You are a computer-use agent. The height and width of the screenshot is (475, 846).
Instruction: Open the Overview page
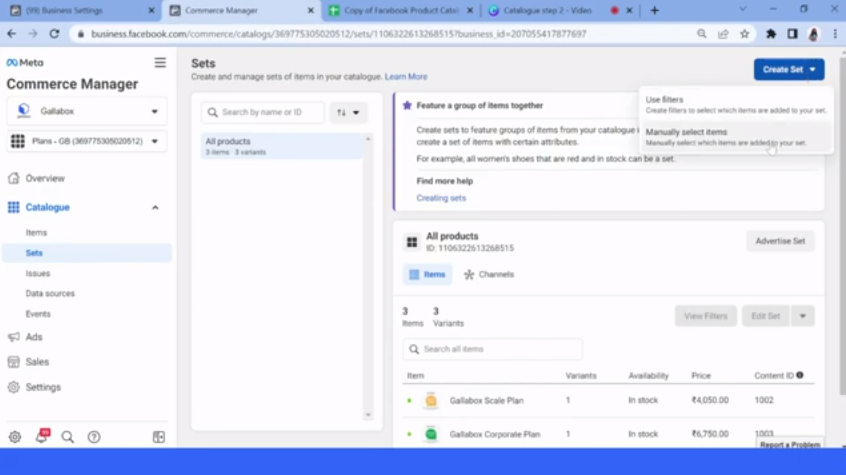click(x=45, y=178)
